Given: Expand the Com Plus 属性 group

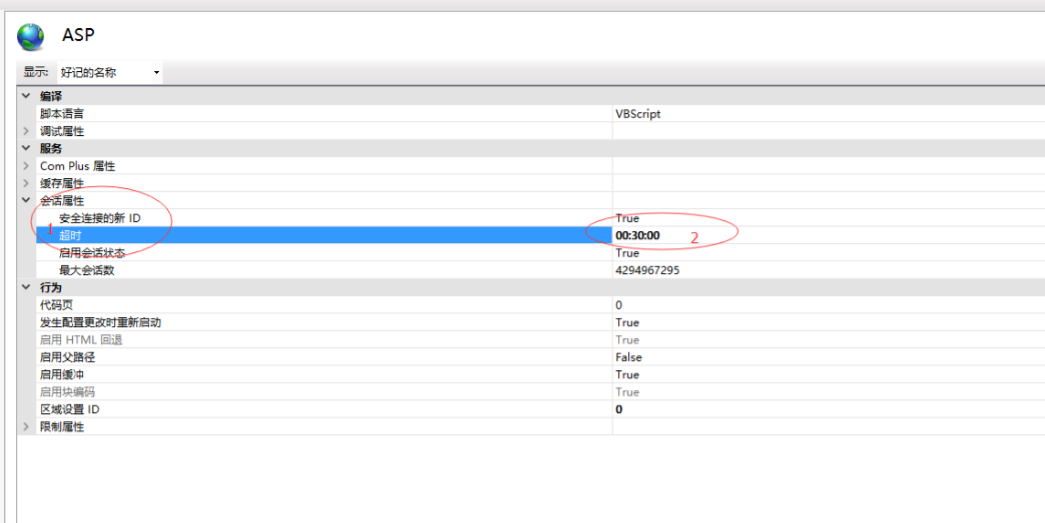Looking at the screenshot, I should coord(26,166).
